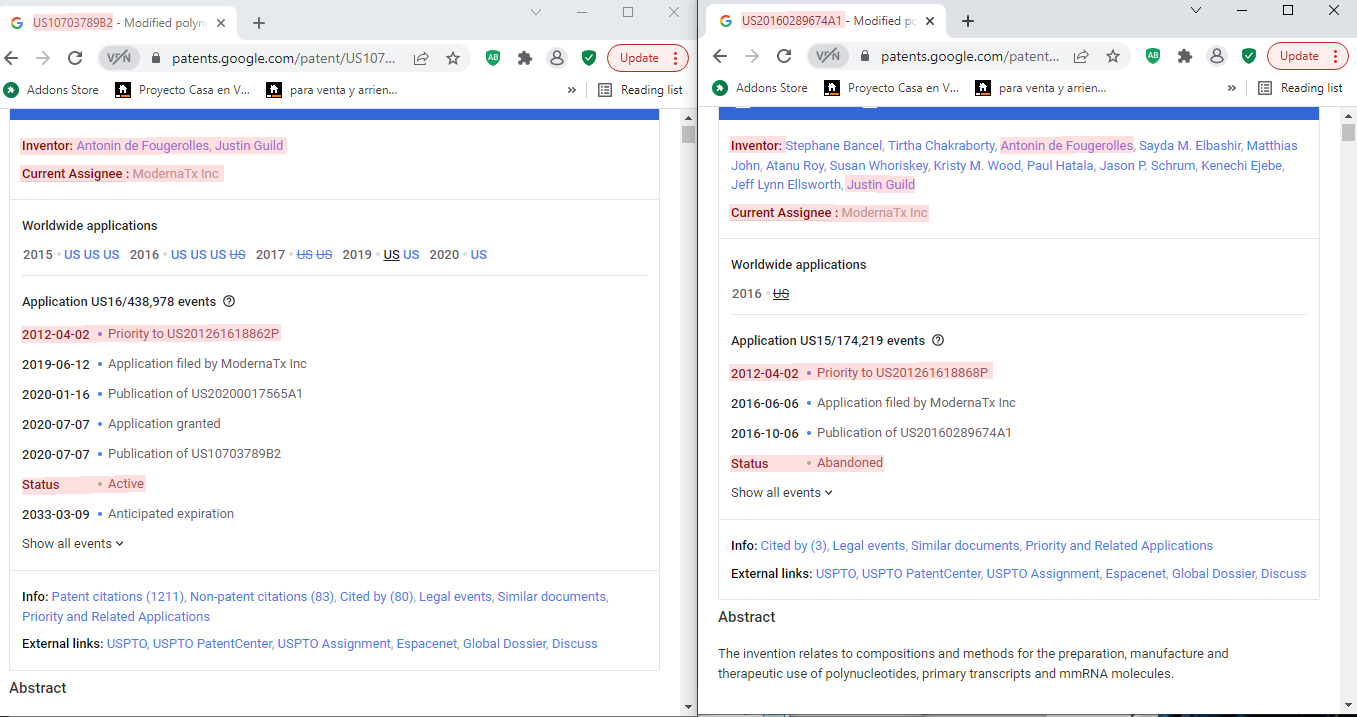Bookmark page with star icon in left browser
The height and width of the screenshot is (717, 1357).
coord(453,58)
